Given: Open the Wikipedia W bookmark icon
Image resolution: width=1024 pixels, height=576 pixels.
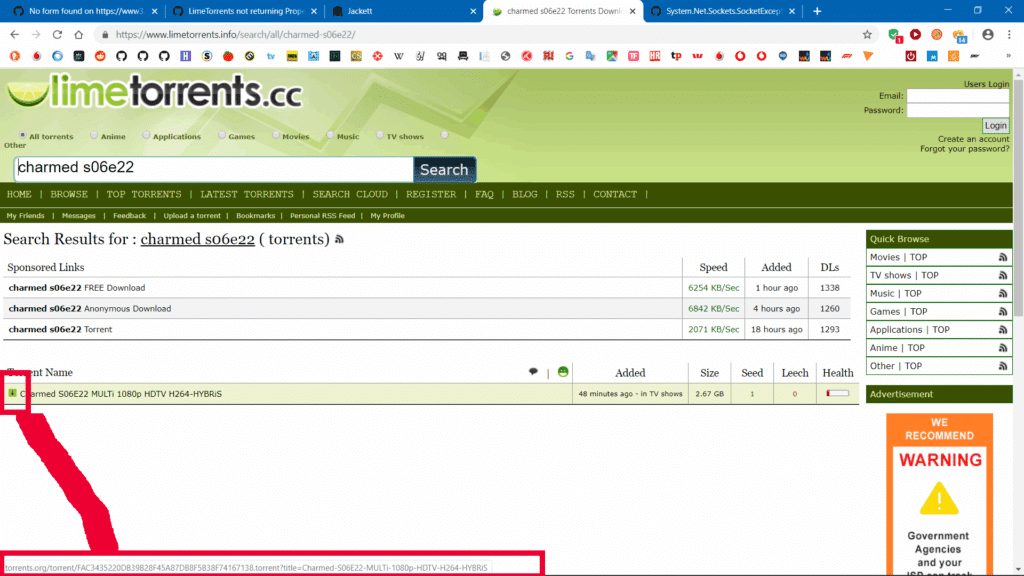Looking at the screenshot, I should pos(398,56).
